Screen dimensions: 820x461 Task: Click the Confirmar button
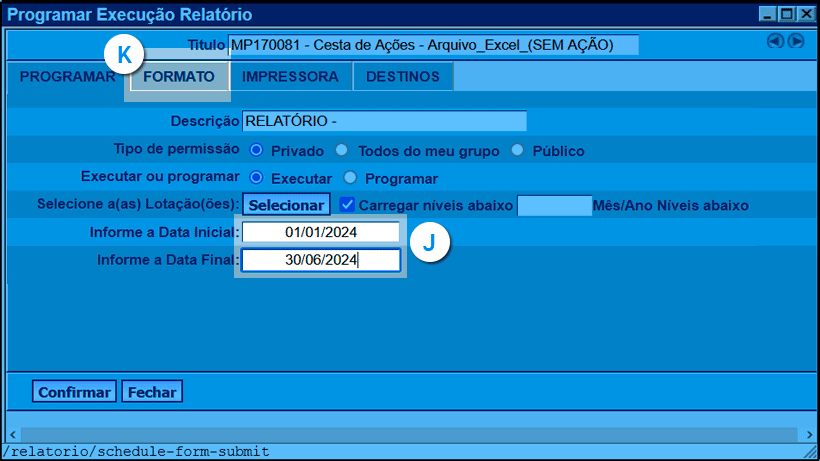pyautogui.click(x=74, y=391)
